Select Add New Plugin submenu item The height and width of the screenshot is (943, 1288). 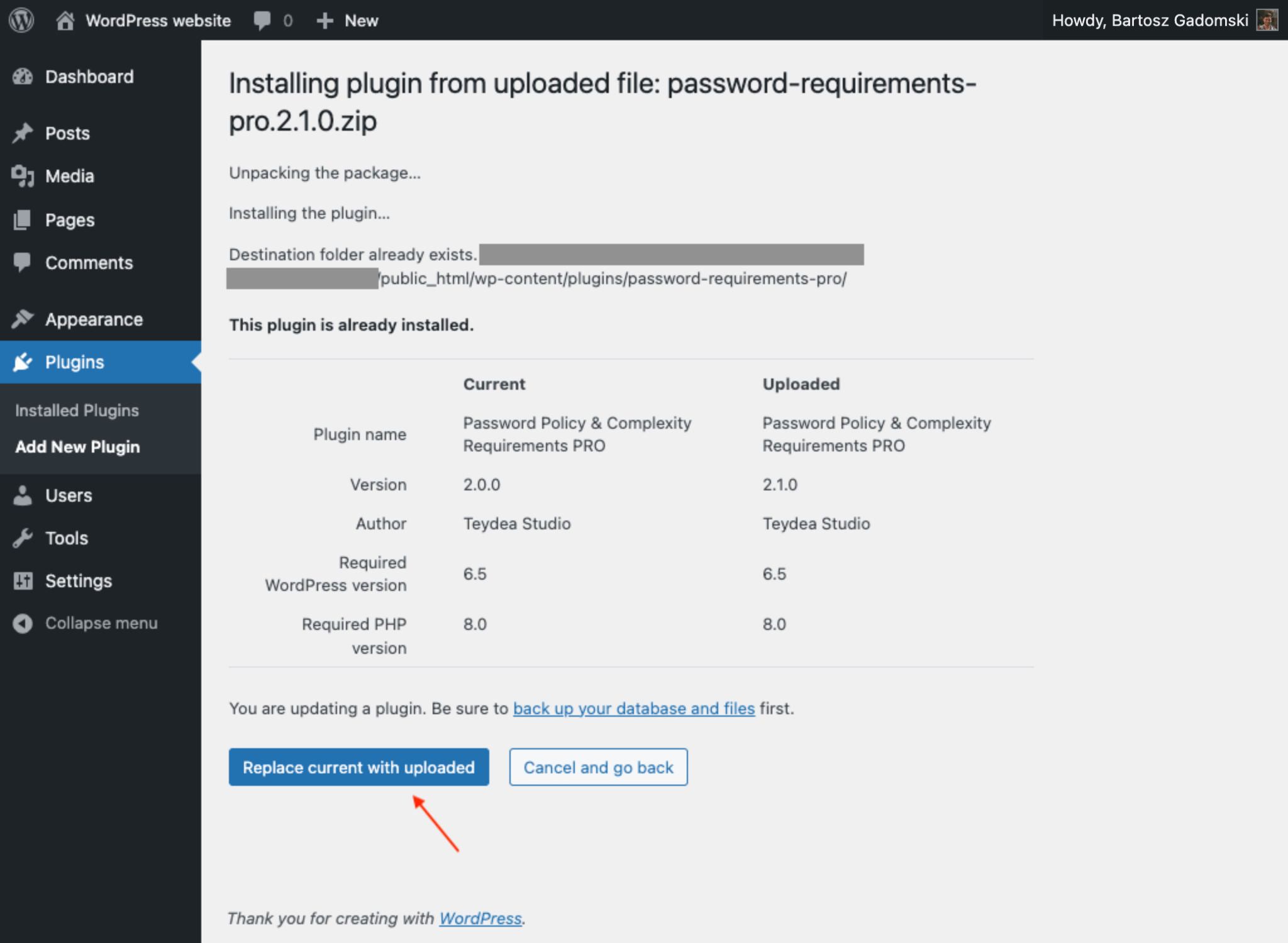pos(77,447)
